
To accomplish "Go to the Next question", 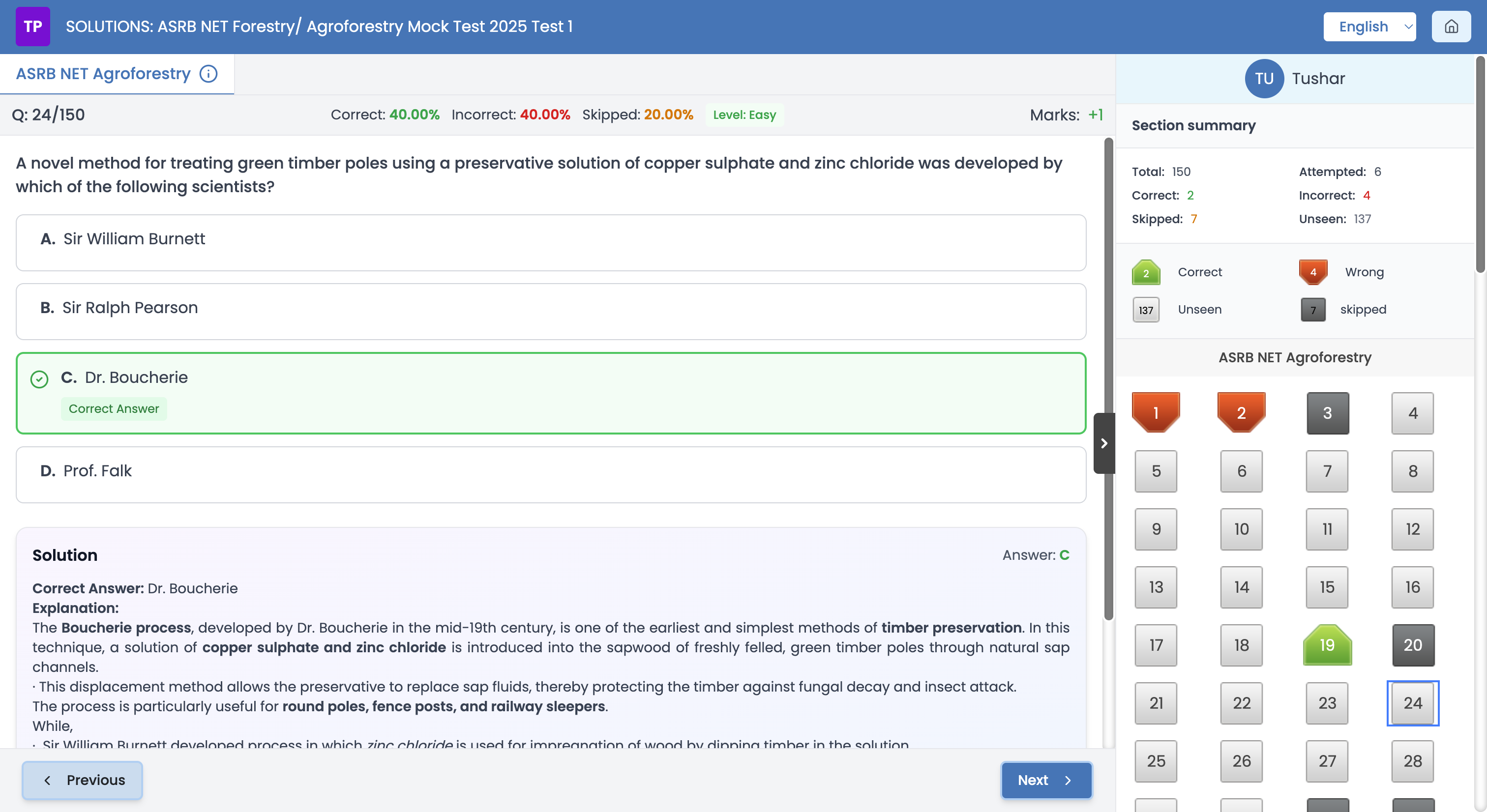I will point(1046,780).
